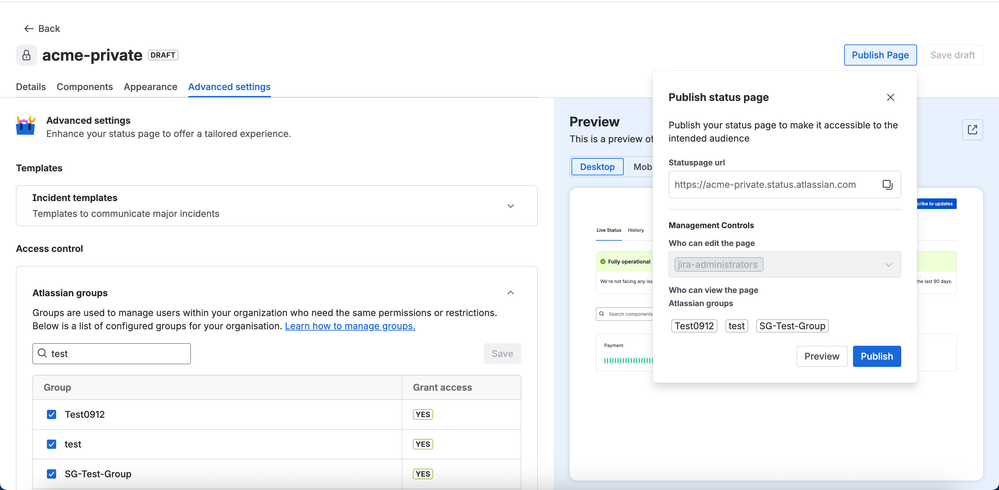Click the disabled Save button for groups

tap(502, 354)
